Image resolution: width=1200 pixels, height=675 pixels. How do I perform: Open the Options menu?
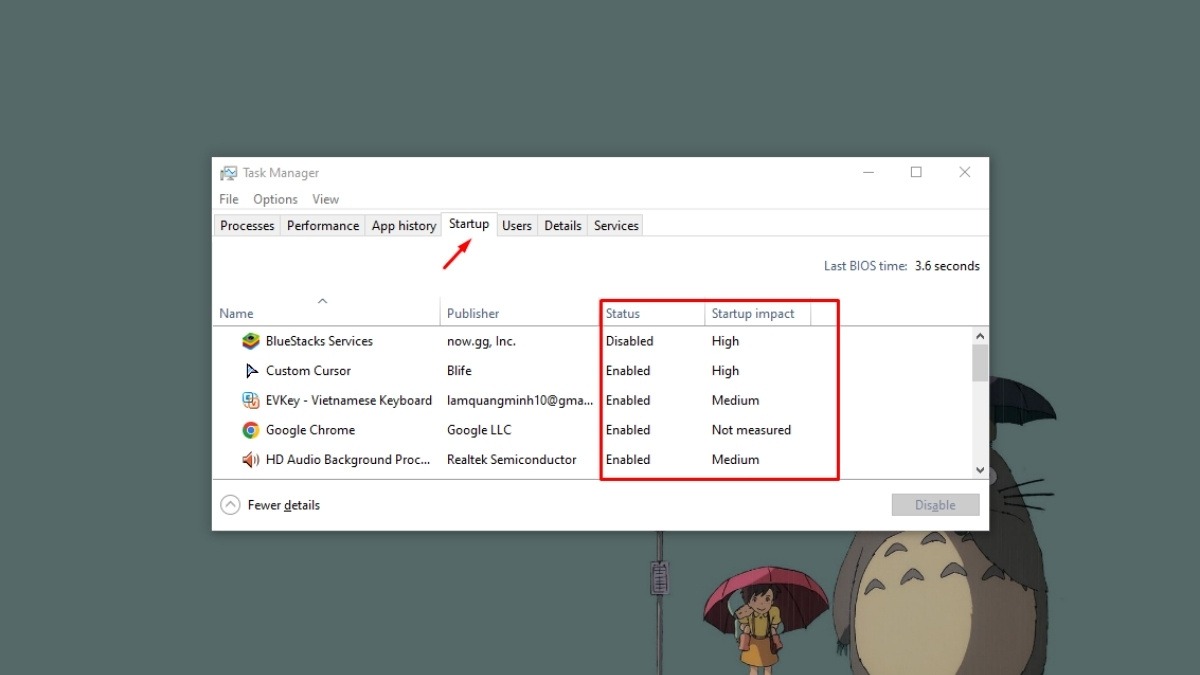(x=275, y=199)
